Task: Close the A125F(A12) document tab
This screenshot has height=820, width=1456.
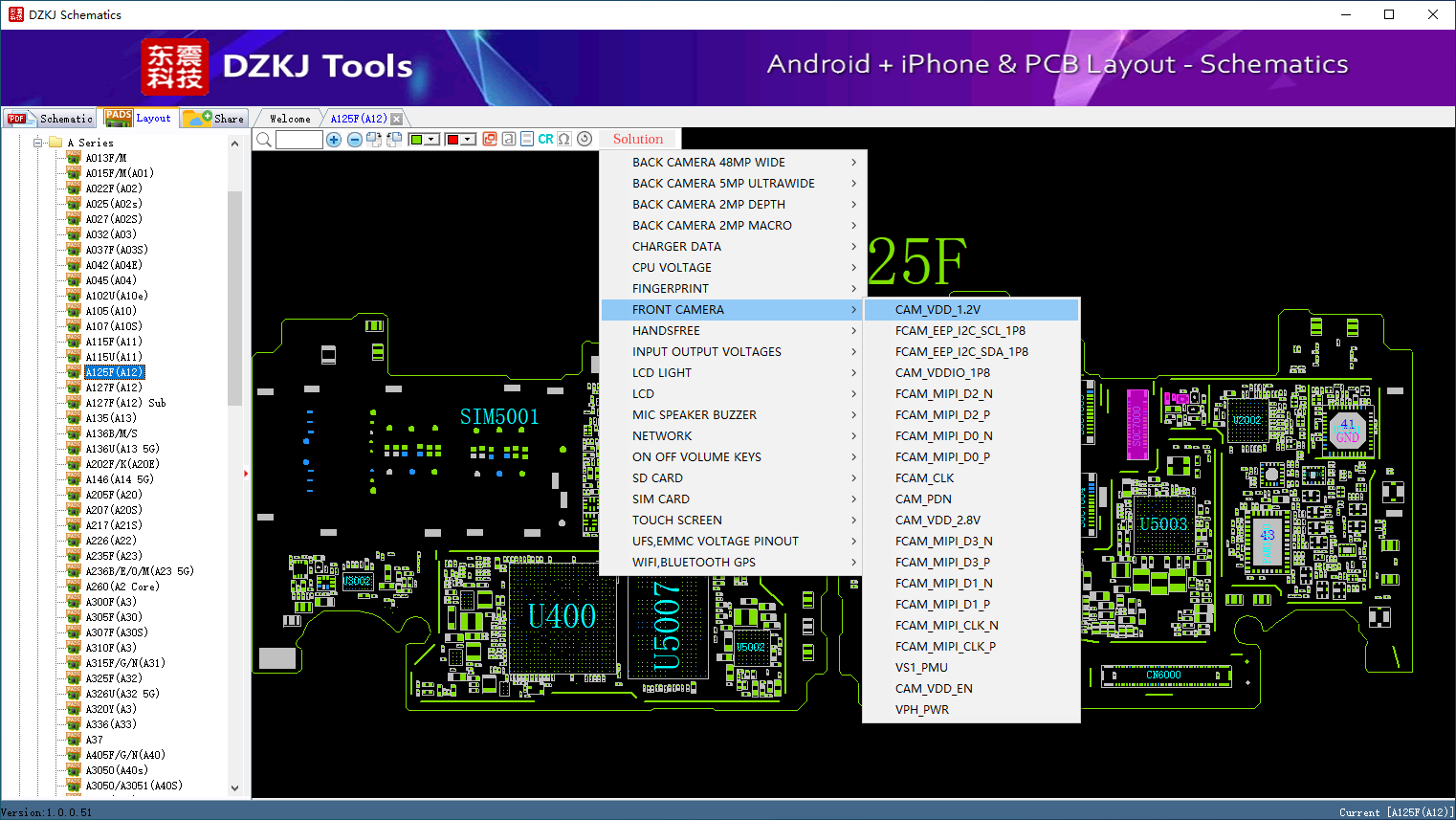Action: (x=396, y=120)
